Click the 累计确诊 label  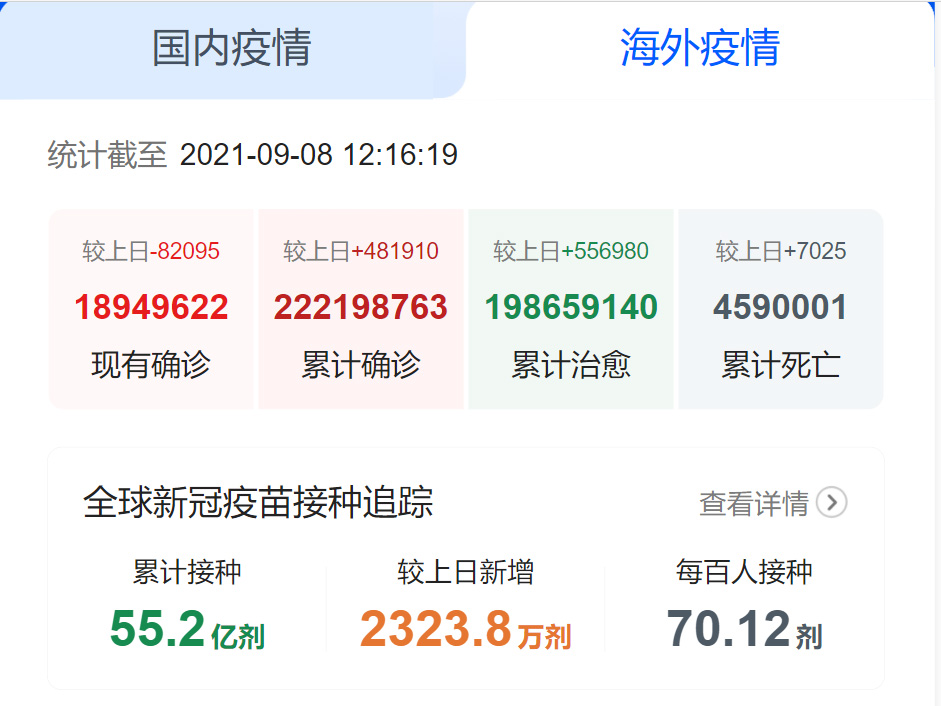pyautogui.click(x=361, y=365)
